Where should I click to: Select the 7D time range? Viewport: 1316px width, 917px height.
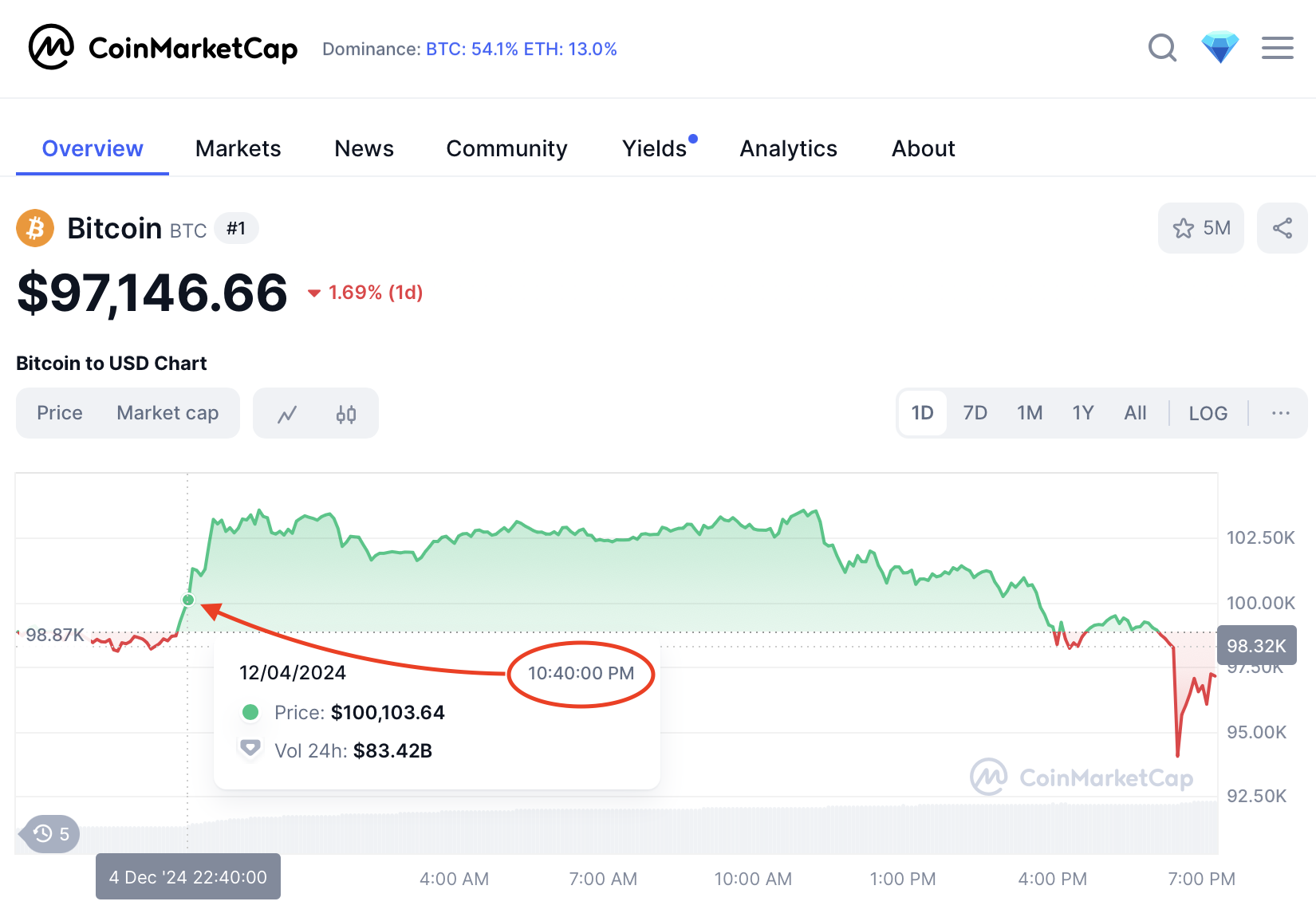point(975,413)
